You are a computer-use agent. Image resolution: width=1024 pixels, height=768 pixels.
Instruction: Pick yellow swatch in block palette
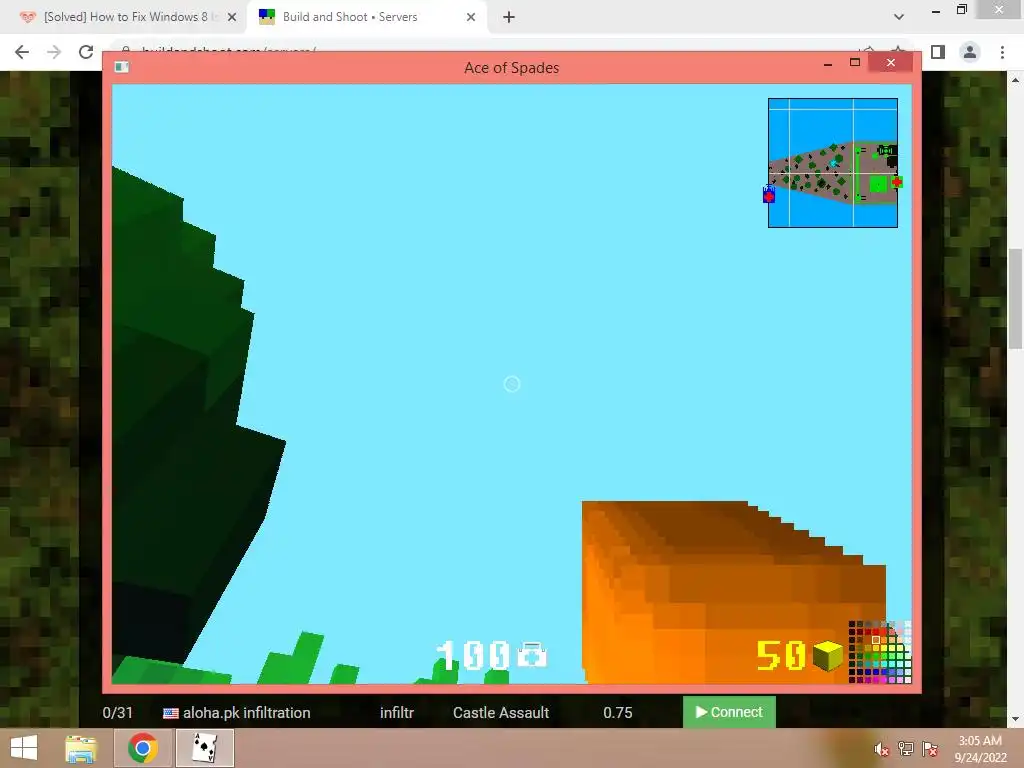point(884,648)
